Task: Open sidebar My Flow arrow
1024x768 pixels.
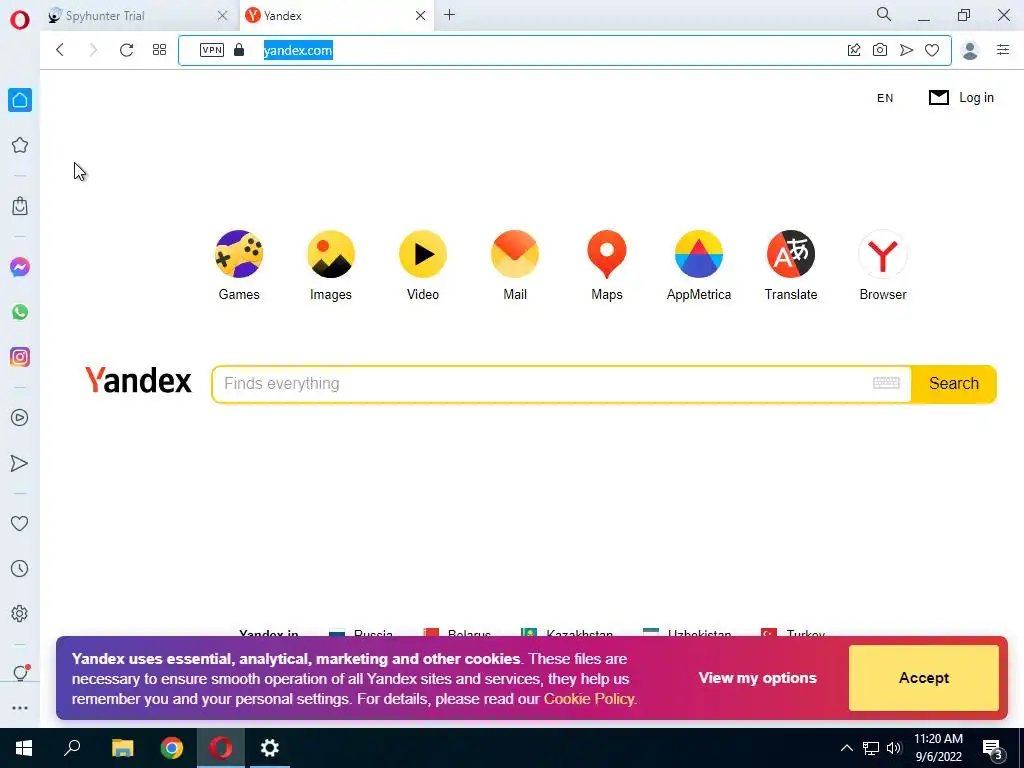Action: click(x=20, y=463)
